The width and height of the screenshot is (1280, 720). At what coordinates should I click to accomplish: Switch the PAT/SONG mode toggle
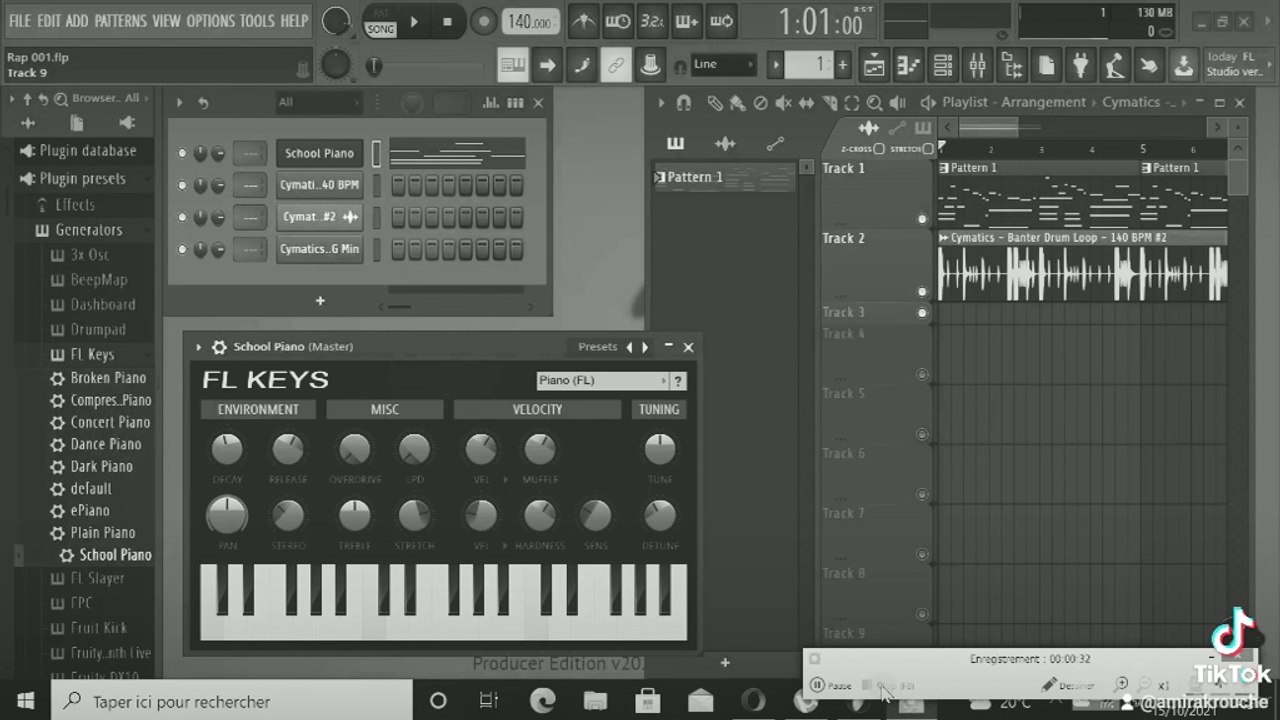point(380,23)
